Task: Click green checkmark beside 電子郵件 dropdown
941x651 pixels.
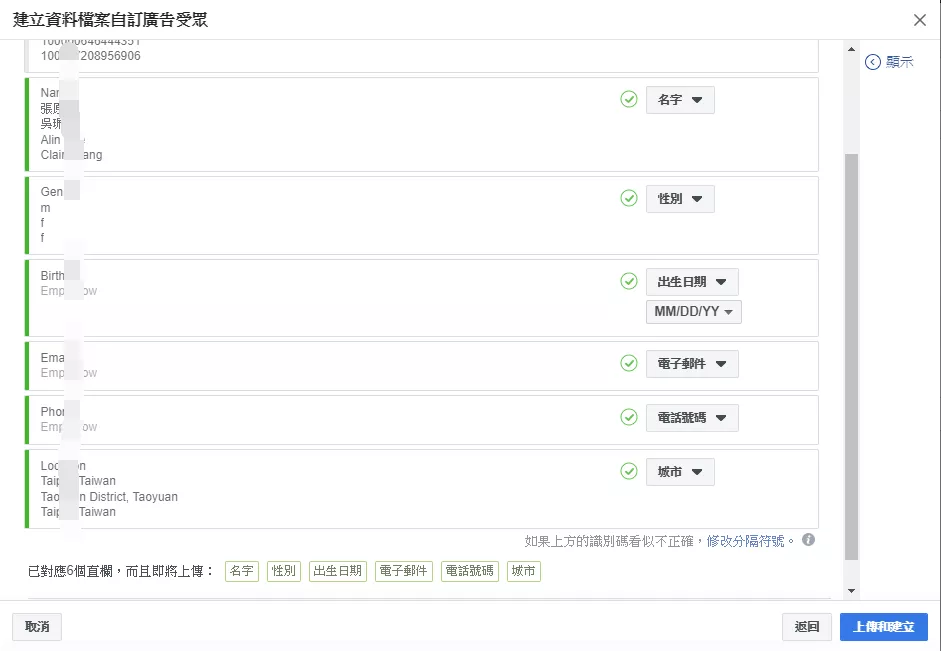Action: 628,363
